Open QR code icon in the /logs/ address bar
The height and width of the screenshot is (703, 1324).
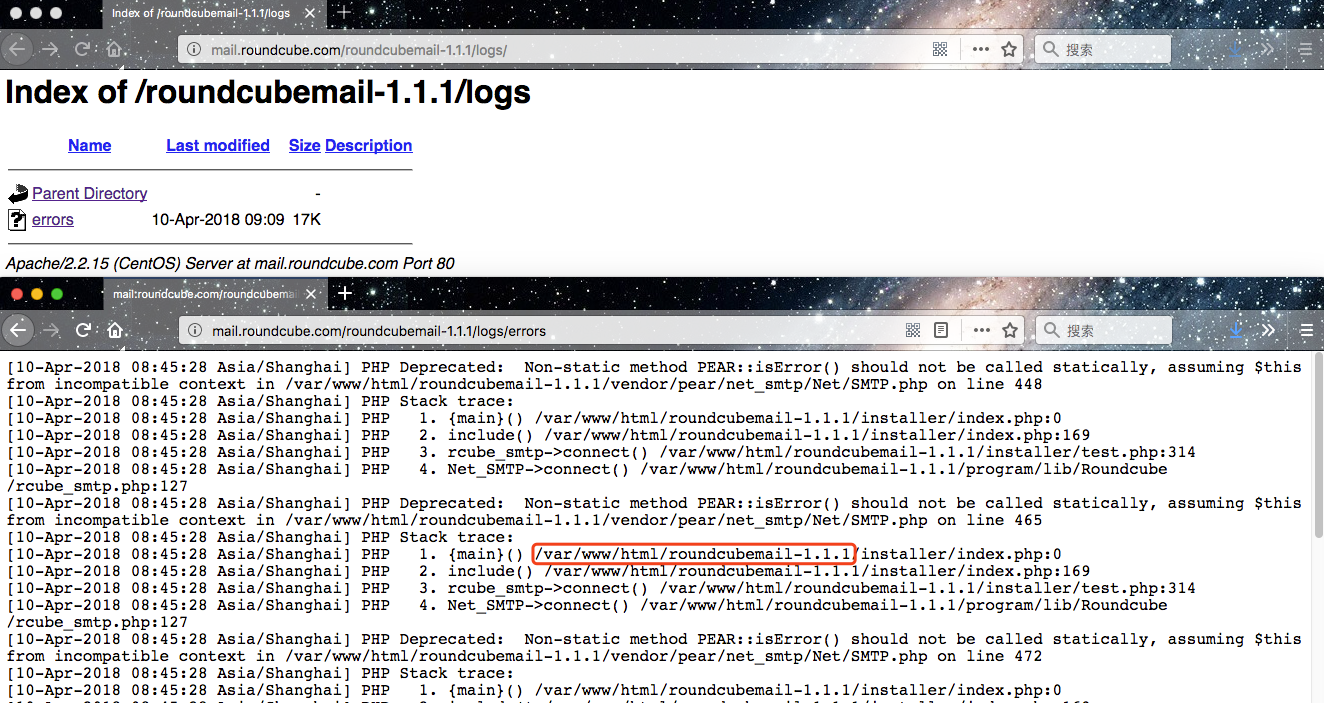coord(940,49)
